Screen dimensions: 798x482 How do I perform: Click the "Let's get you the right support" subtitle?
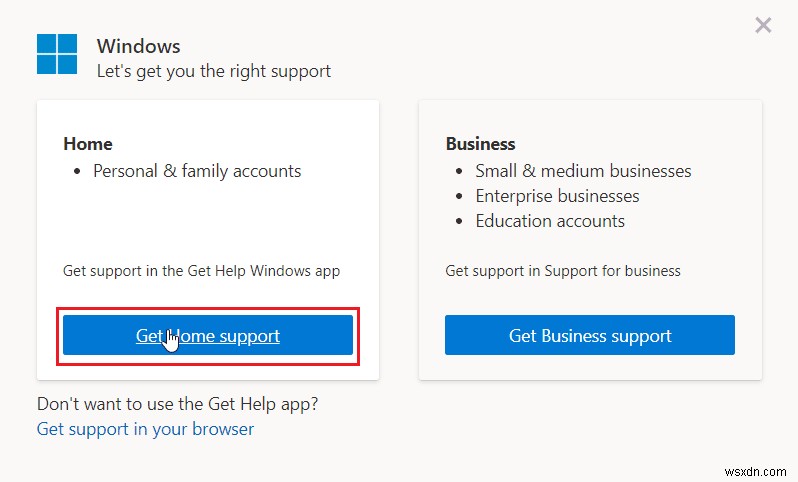click(x=213, y=71)
